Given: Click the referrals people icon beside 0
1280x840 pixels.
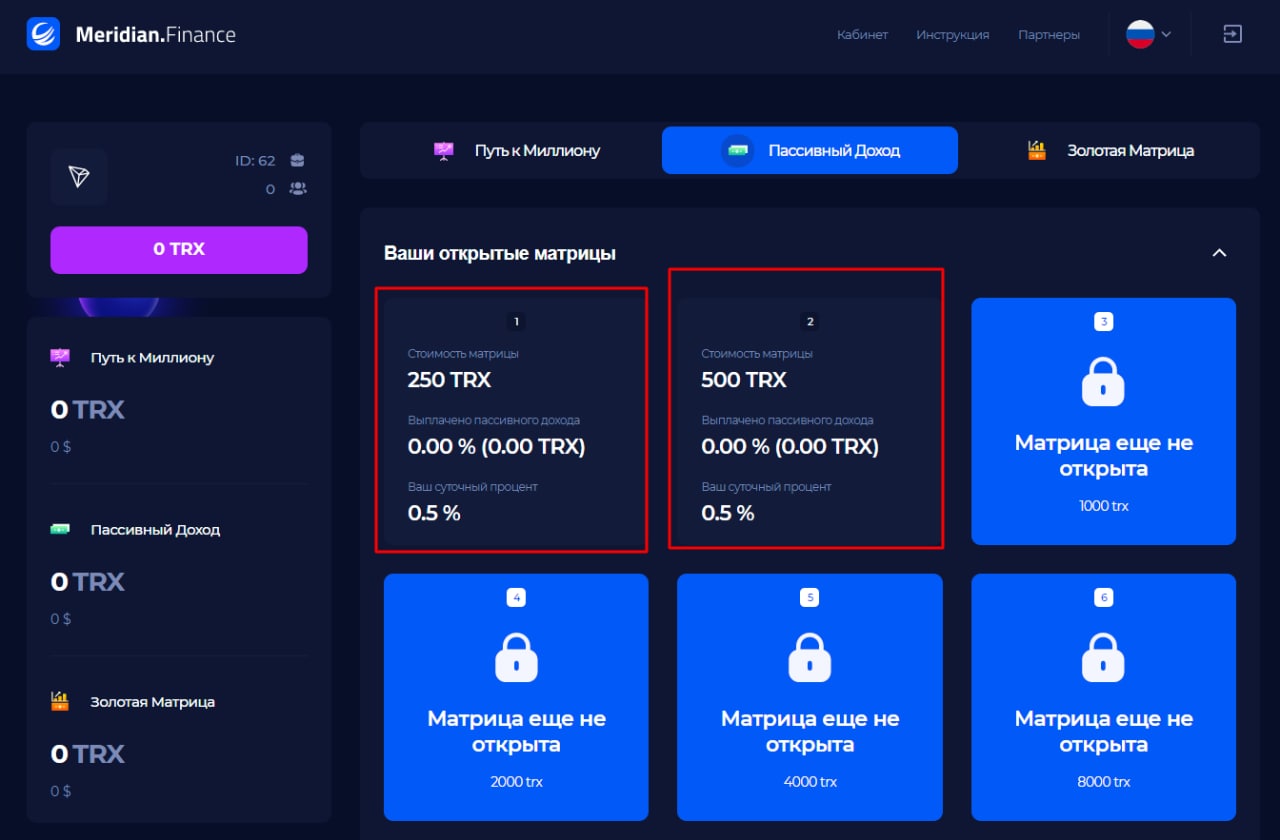Looking at the screenshot, I should [x=297, y=188].
